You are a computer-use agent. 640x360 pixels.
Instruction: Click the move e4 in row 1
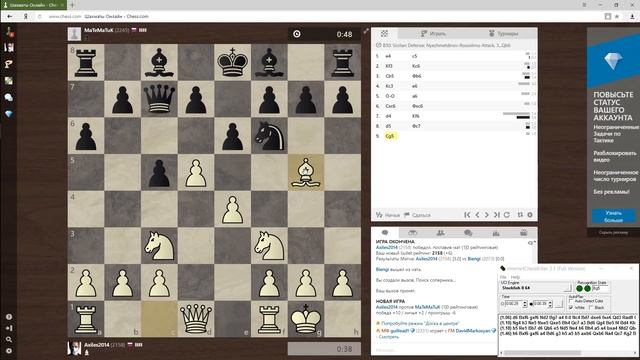[x=388, y=56]
